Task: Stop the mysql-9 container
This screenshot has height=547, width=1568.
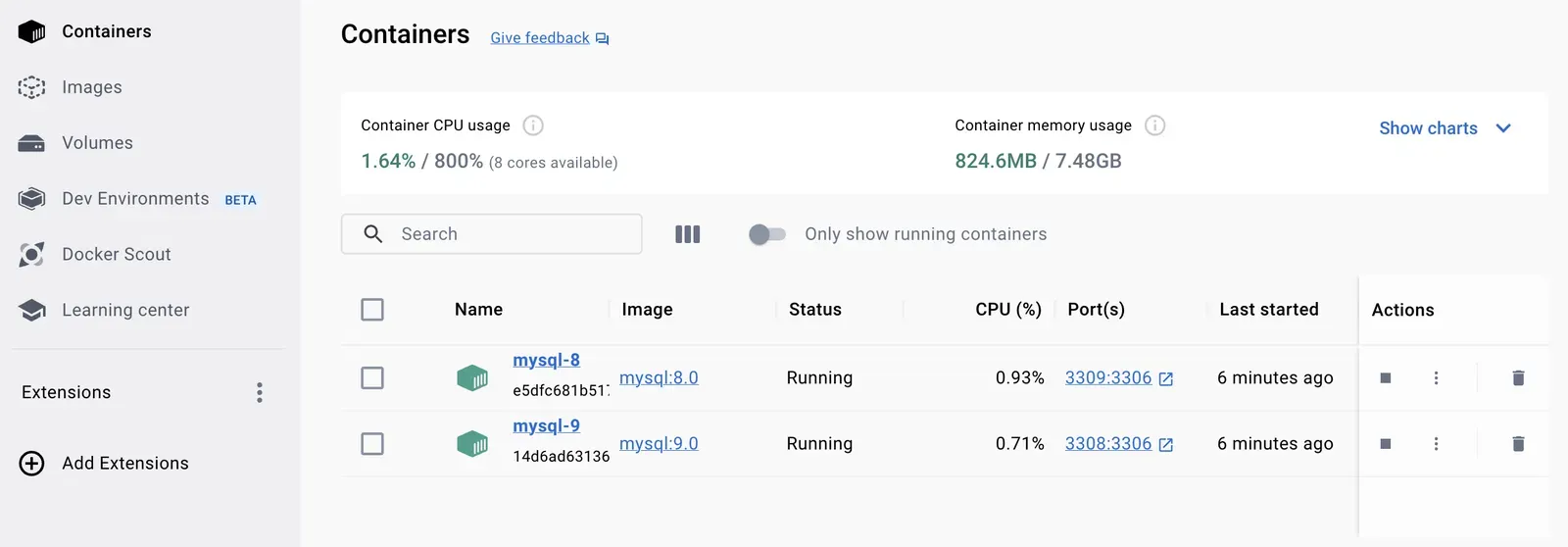Action: click(1385, 444)
